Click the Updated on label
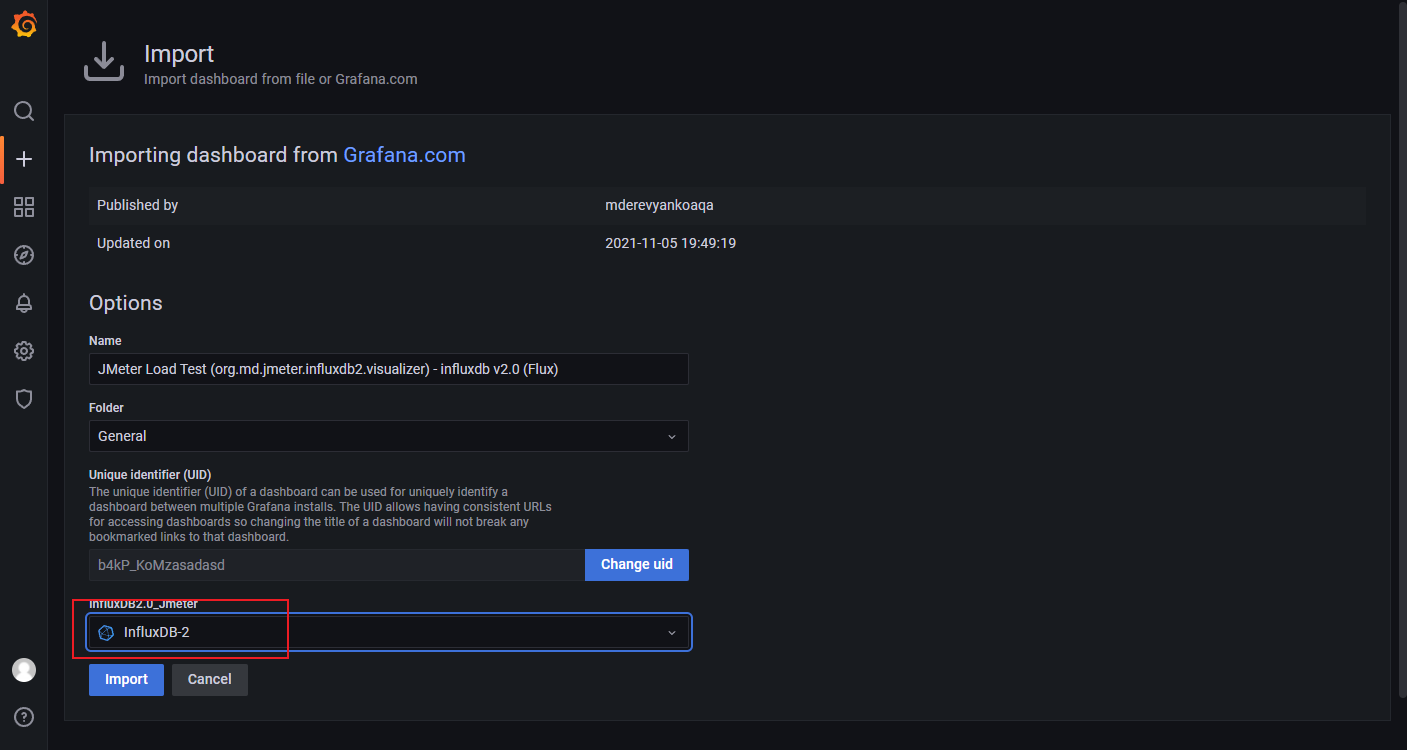 [x=133, y=243]
